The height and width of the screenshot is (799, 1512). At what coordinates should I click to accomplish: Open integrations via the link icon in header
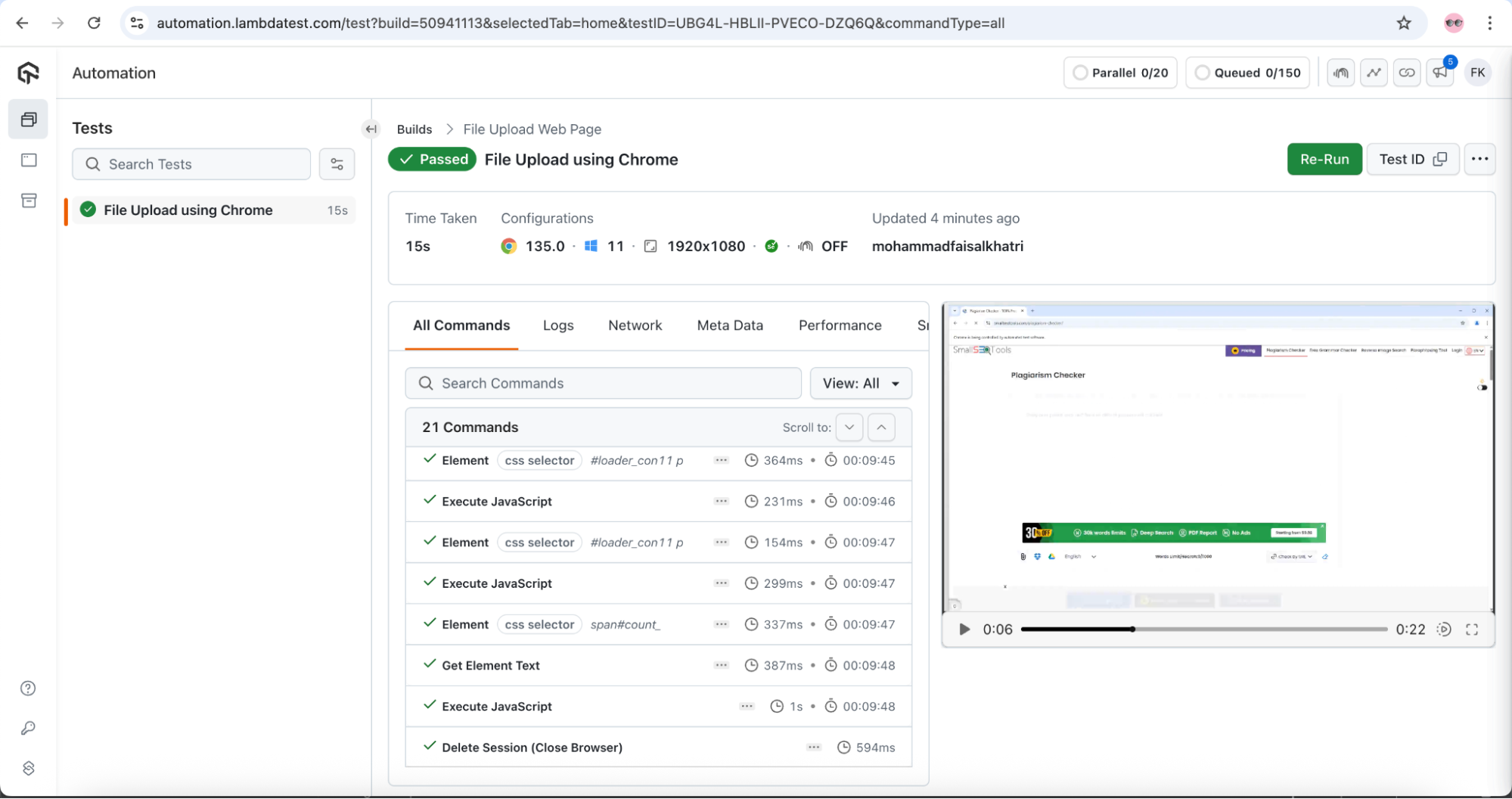pos(1407,72)
